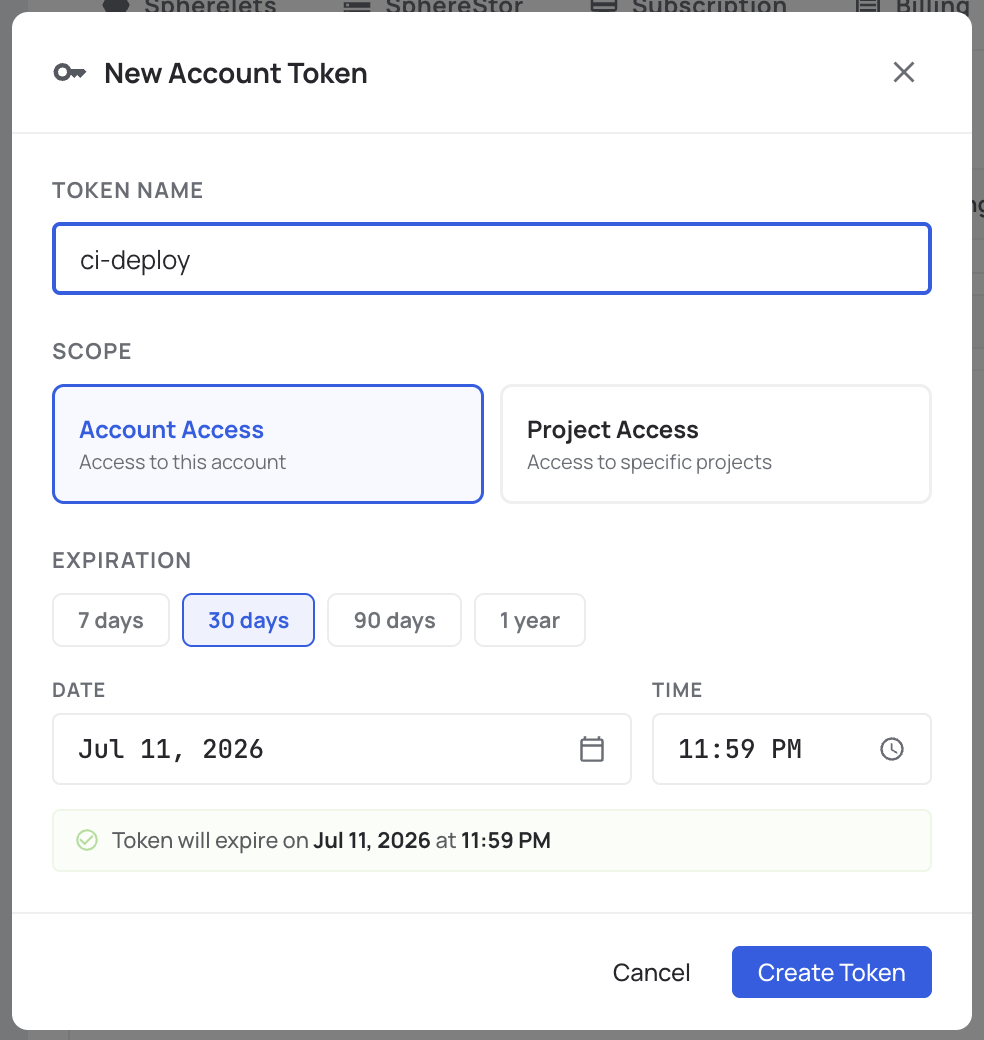
Task: Click the green checkmark icon in expiry notice
Action: click(87, 840)
